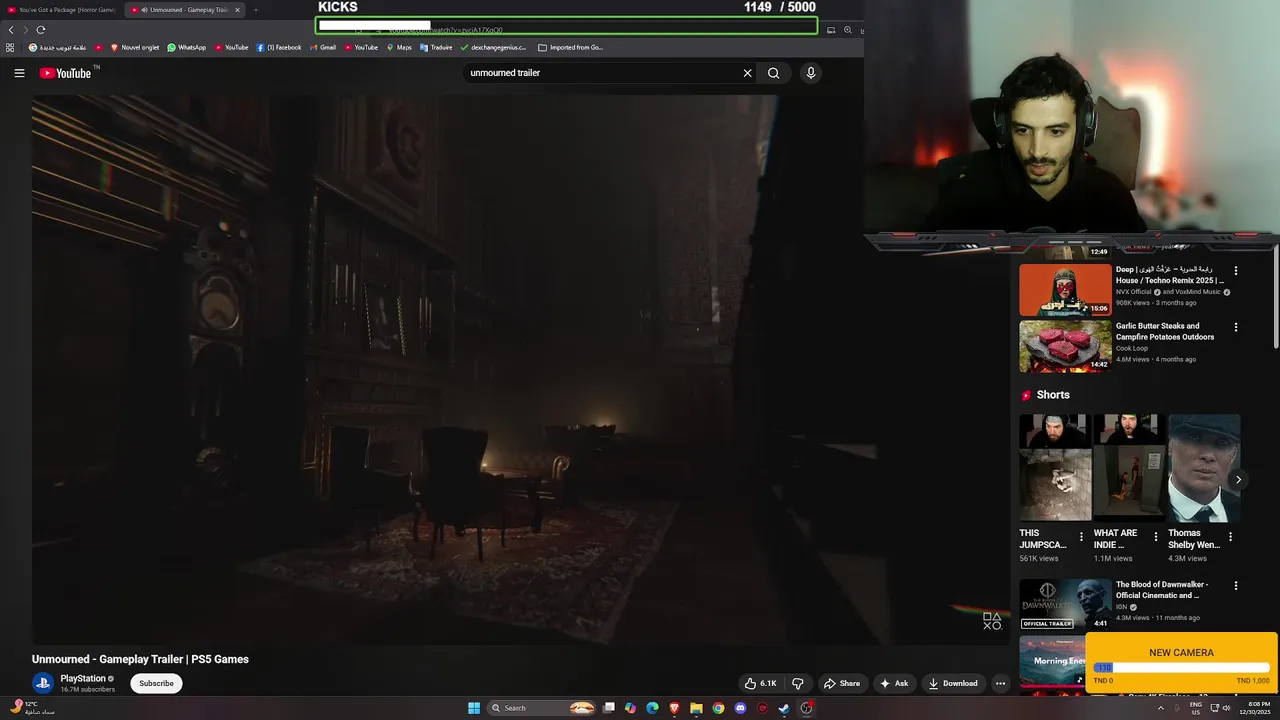Open options for Blood of Dawnwalker video
The image size is (1280, 720).
[1236, 586]
